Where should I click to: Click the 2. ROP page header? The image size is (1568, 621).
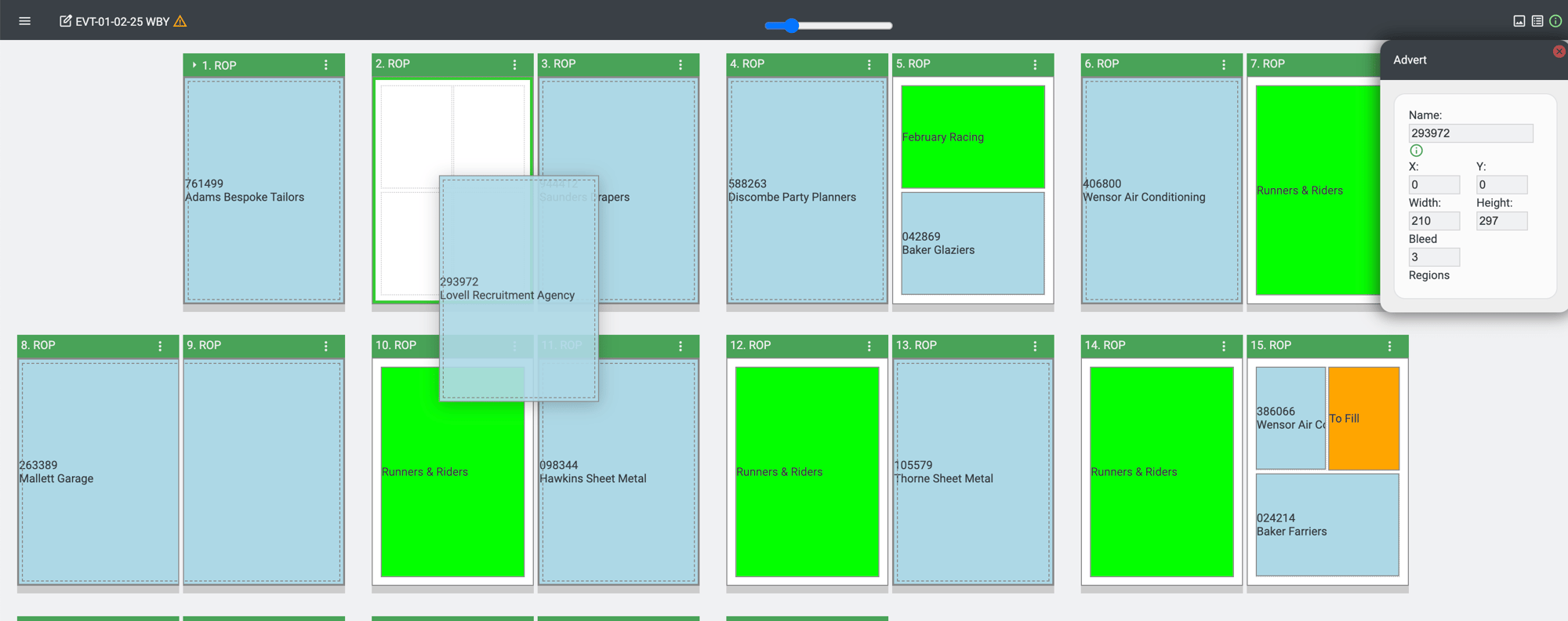click(x=452, y=64)
